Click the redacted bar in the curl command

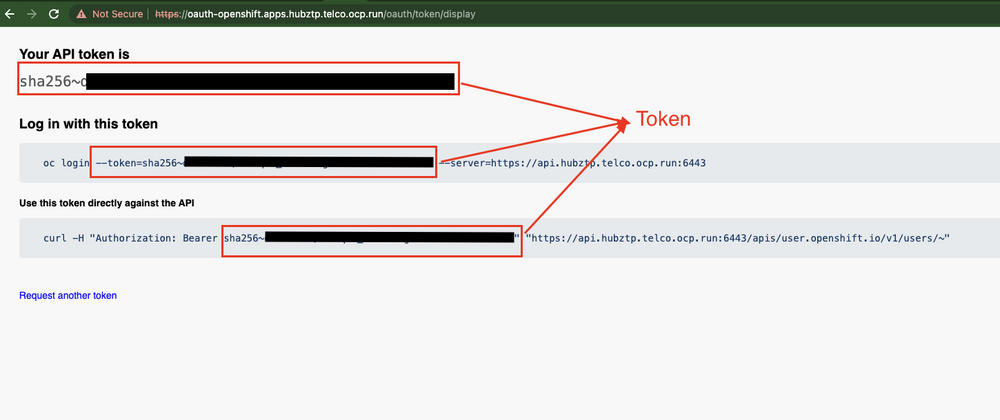(390, 238)
